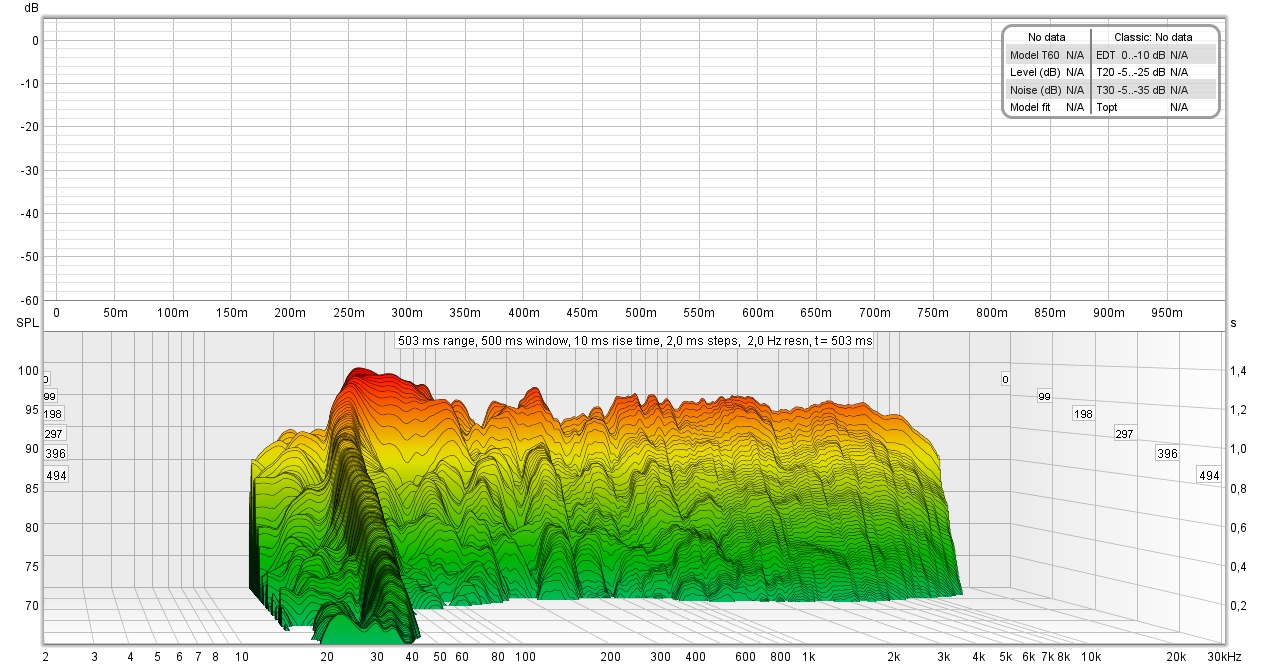Viewport: 1265px width, 669px height.
Task: Click the waterfall caption starting "503 ms range"
Action: (635, 341)
